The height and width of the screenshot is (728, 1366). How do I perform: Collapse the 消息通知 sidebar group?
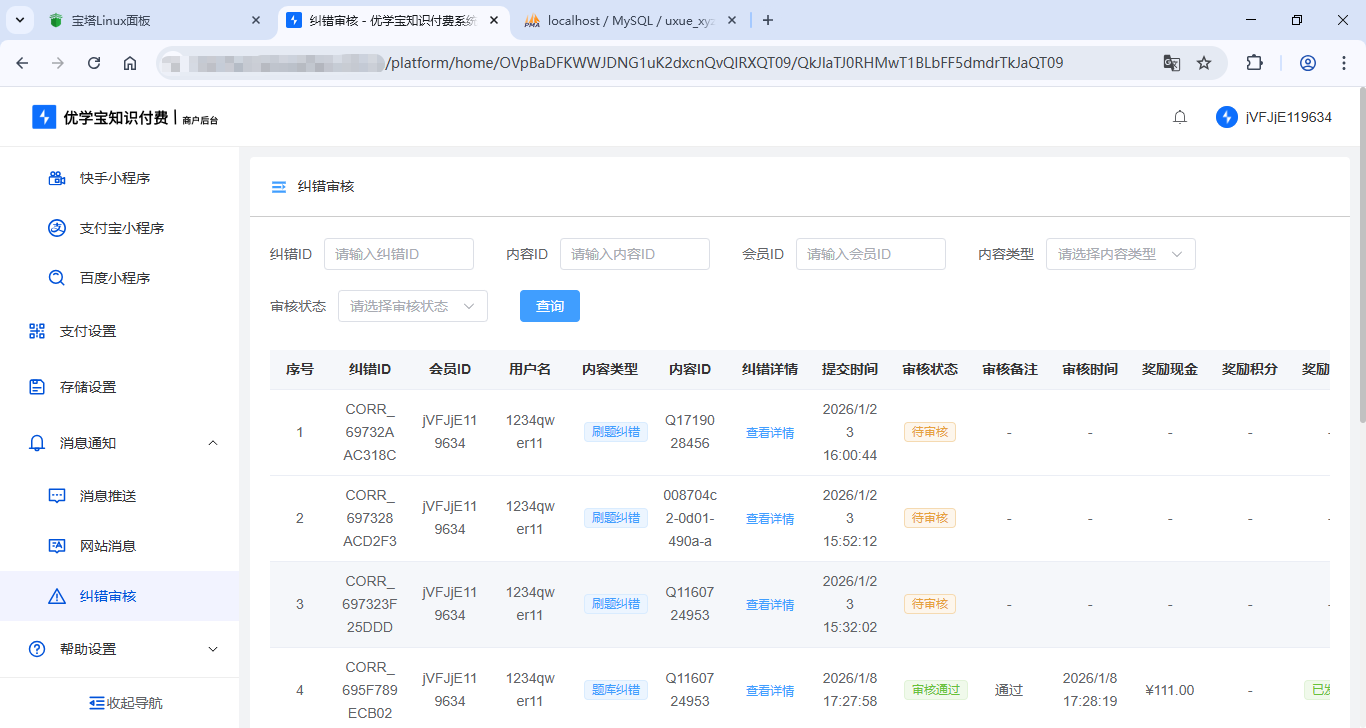point(212,443)
